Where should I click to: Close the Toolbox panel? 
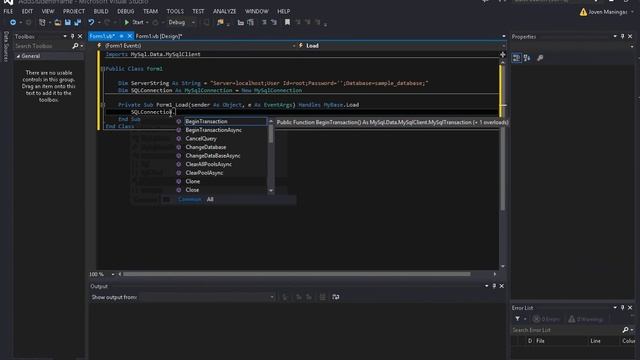pos(80,36)
